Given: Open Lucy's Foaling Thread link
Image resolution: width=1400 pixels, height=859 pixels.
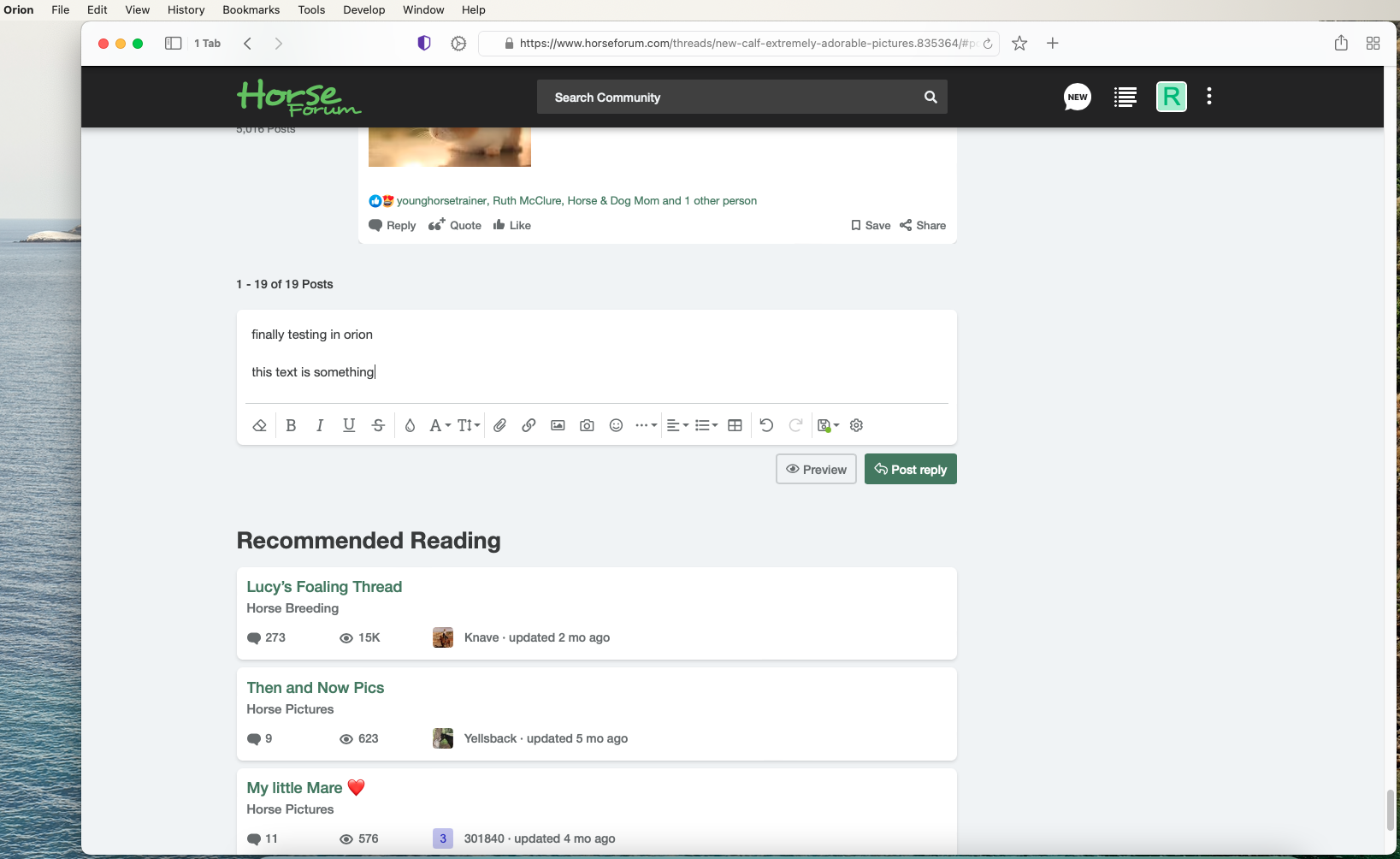Looking at the screenshot, I should [x=324, y=587].
